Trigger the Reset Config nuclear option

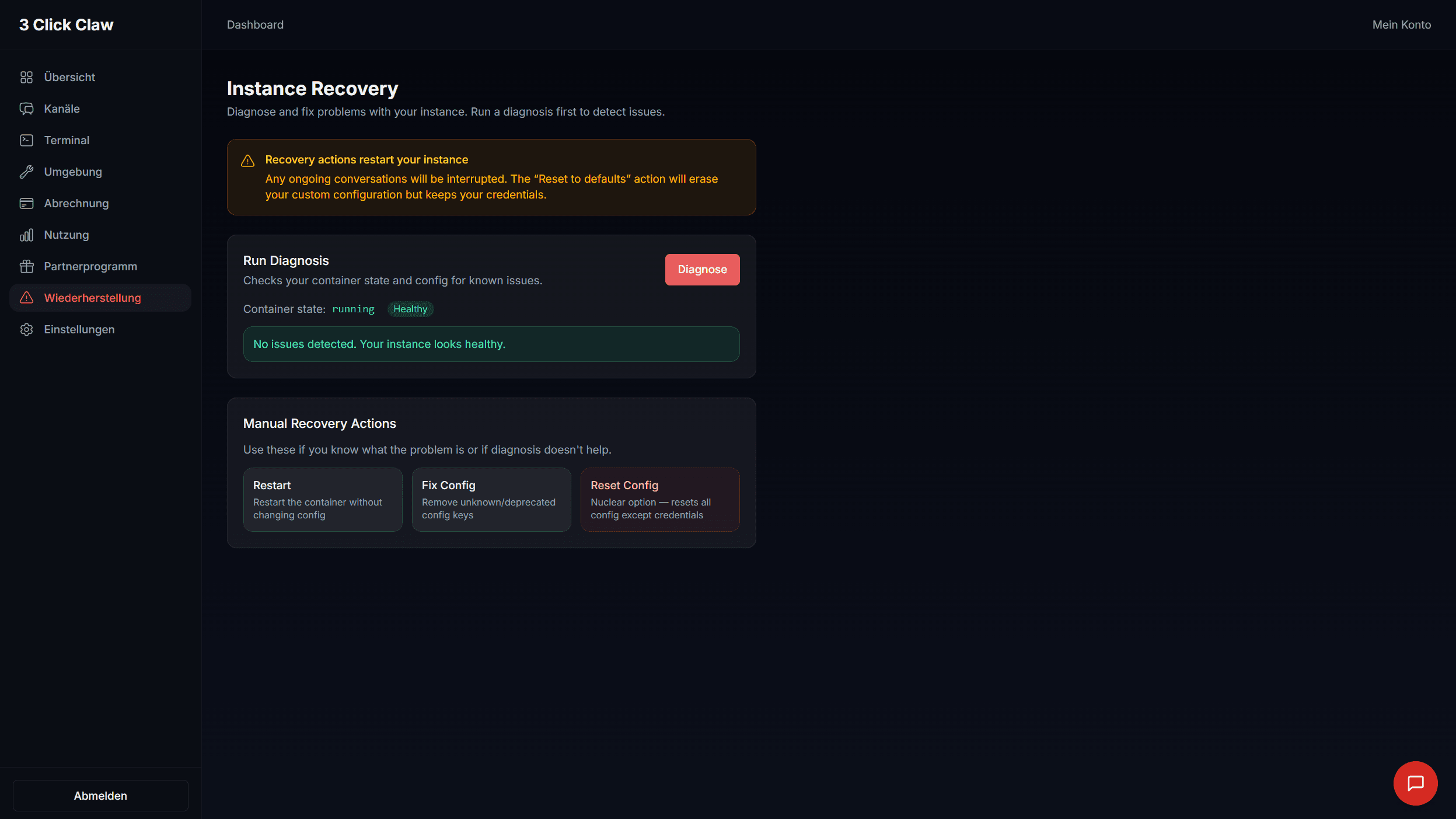659,499
